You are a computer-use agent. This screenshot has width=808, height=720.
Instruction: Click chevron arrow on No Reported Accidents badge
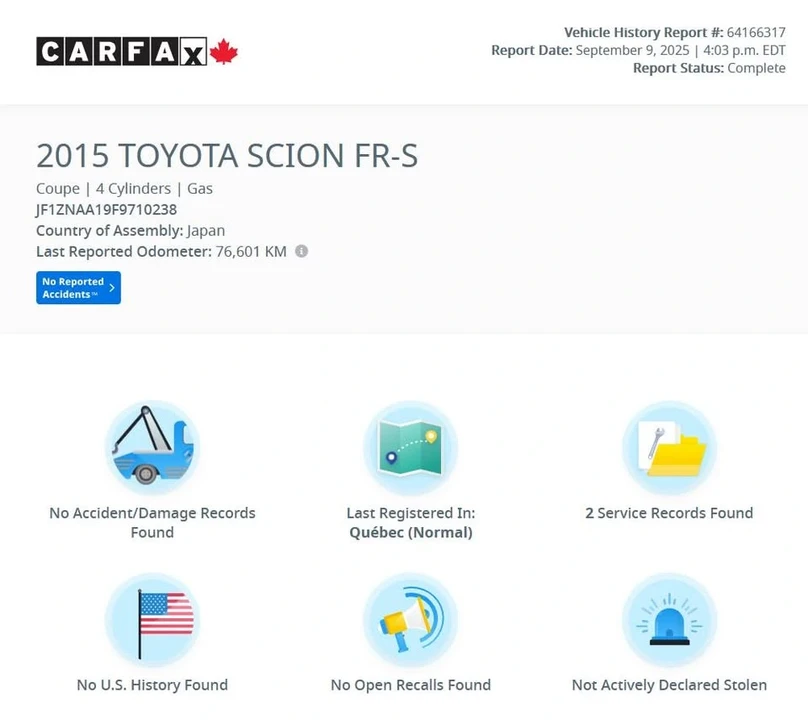click(x=112, y=288)
